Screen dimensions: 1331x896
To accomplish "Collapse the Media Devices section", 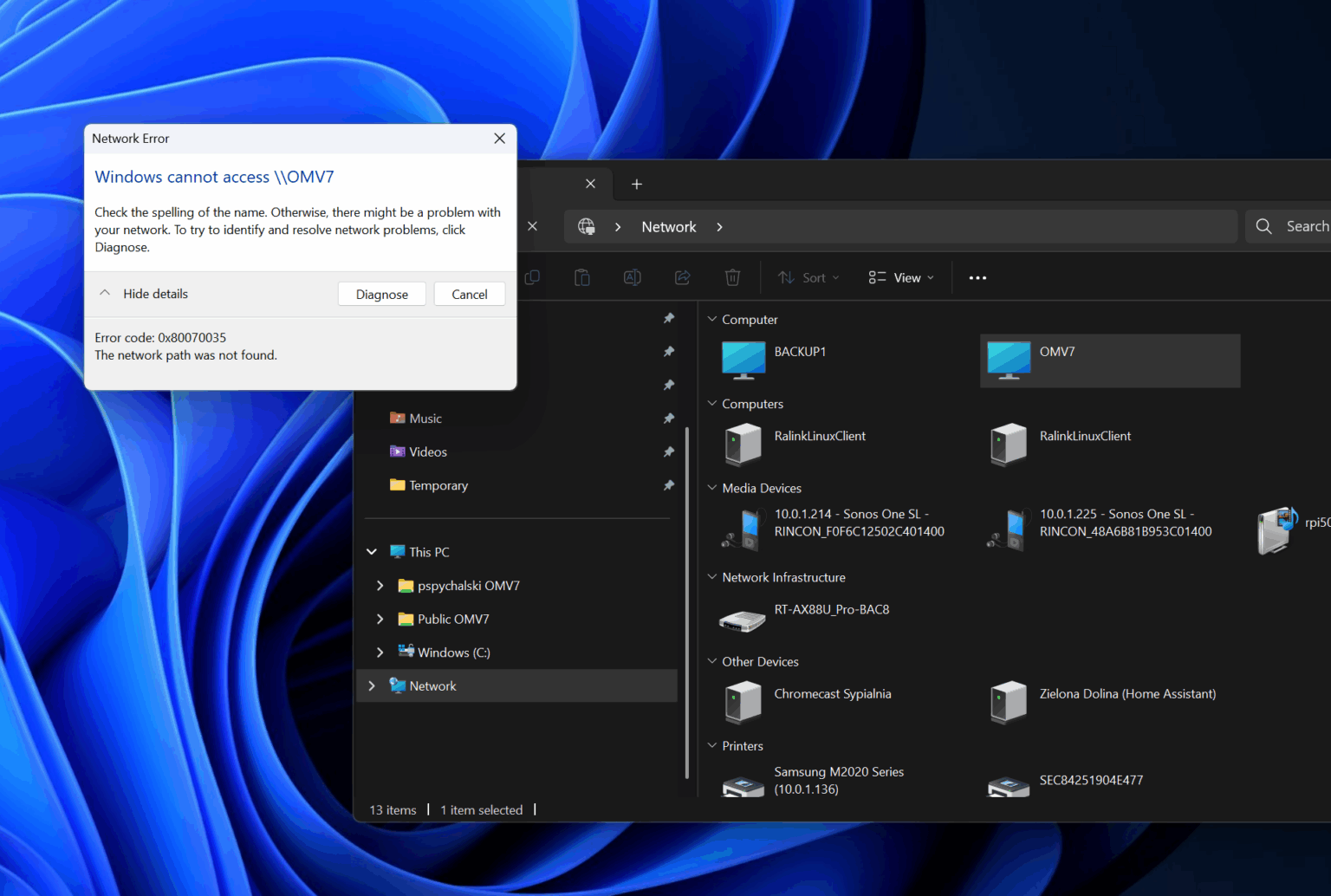I will point(711,488).
